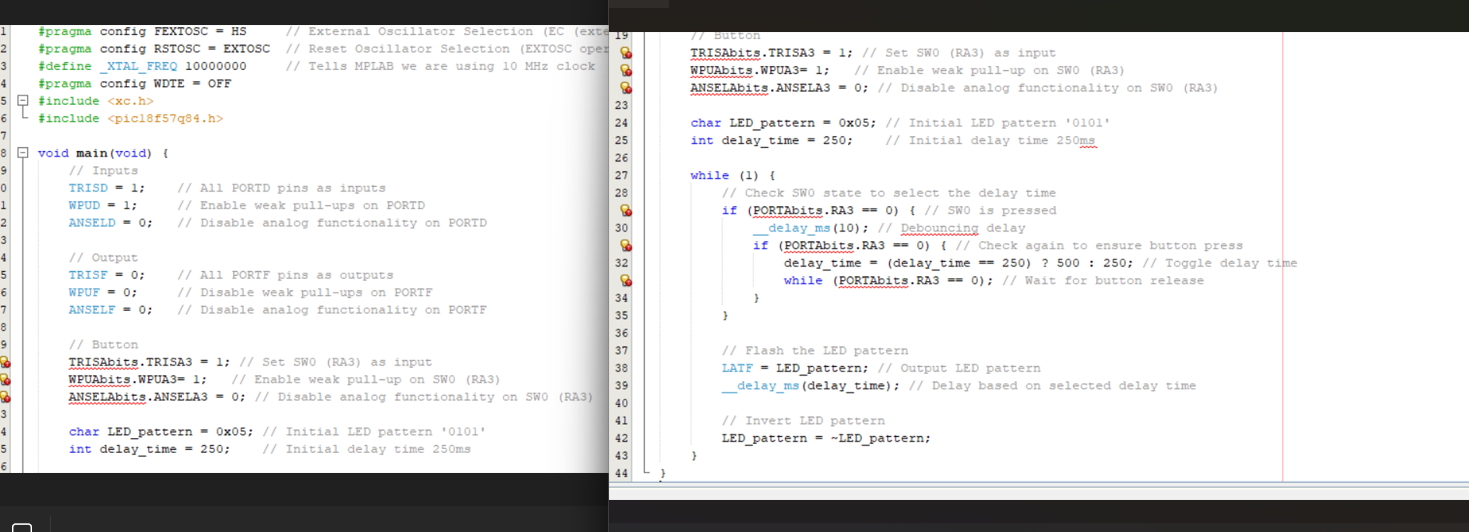Viewport: 1469px width, 532px height.
Task: Click '#pragma config RSTOSC = EXTOSC' line
Action: coord(154,49)
